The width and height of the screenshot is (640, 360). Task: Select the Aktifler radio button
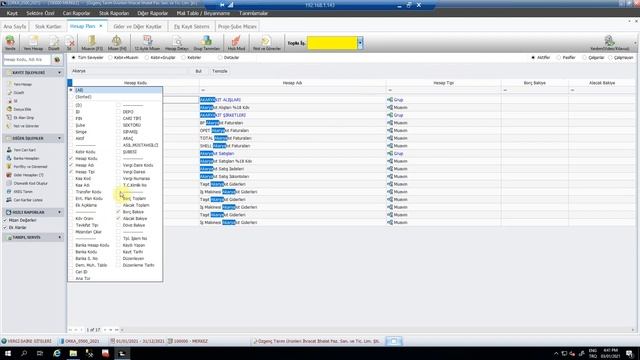[x=533, y=58]
